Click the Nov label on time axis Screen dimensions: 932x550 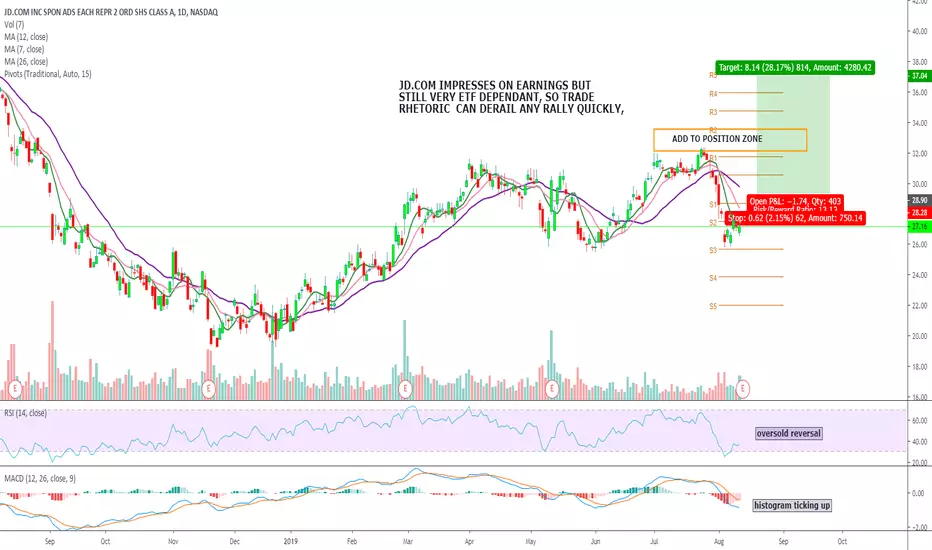173,541
